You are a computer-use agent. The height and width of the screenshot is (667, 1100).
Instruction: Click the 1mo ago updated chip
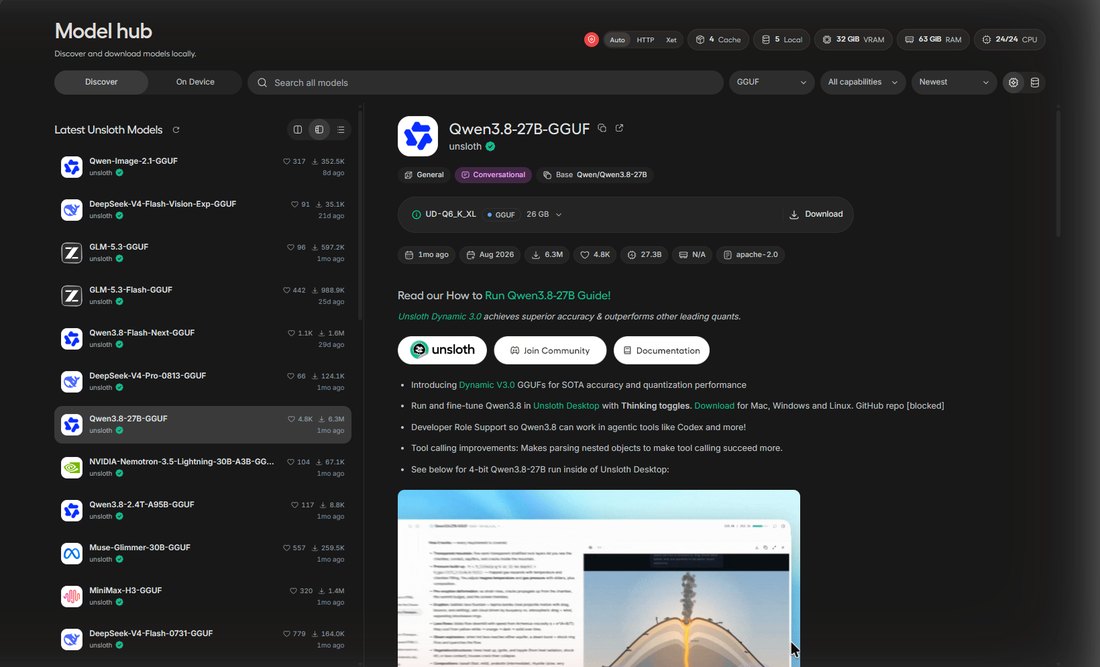coord(427,255)
